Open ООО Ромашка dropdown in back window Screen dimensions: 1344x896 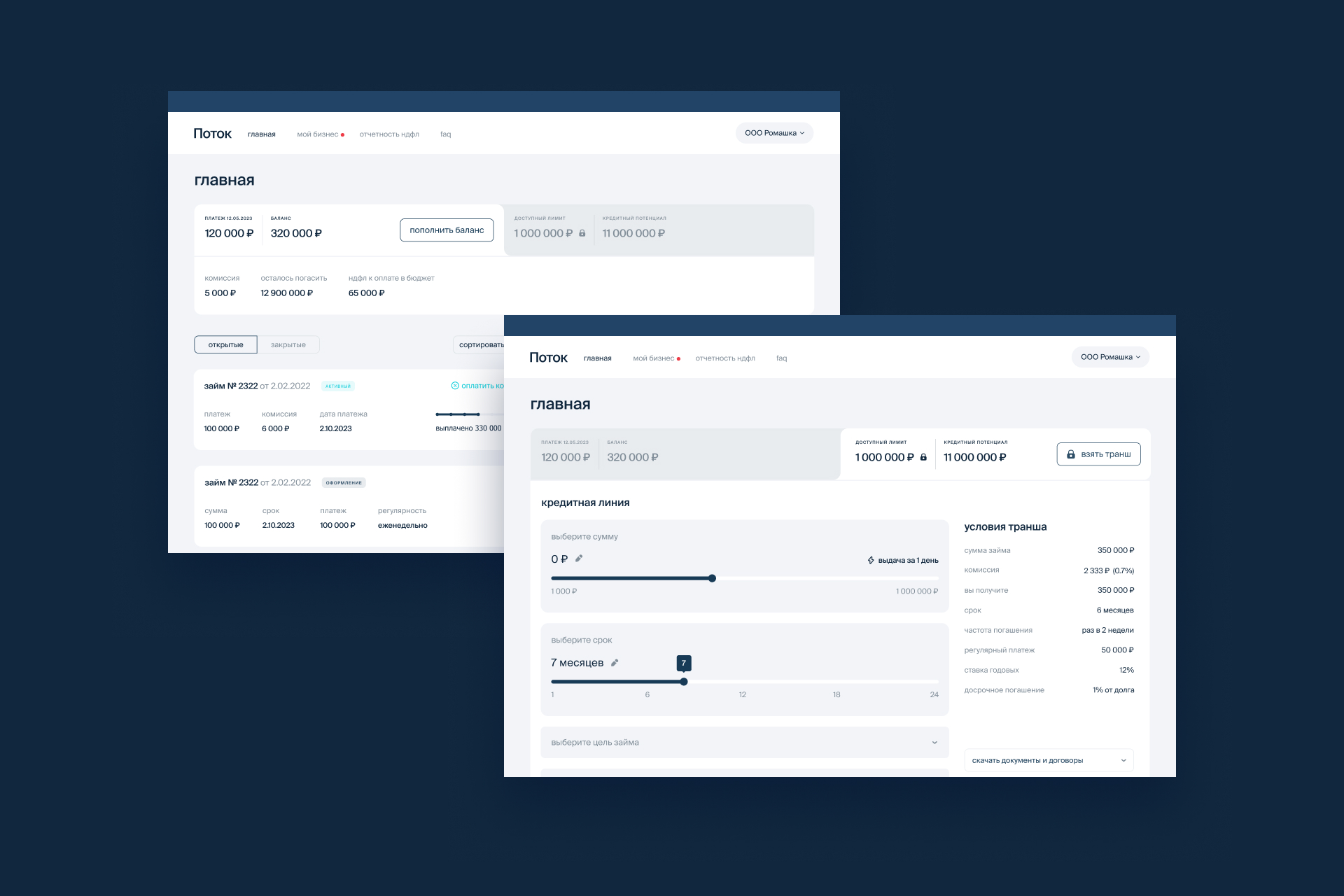[774, 133]
